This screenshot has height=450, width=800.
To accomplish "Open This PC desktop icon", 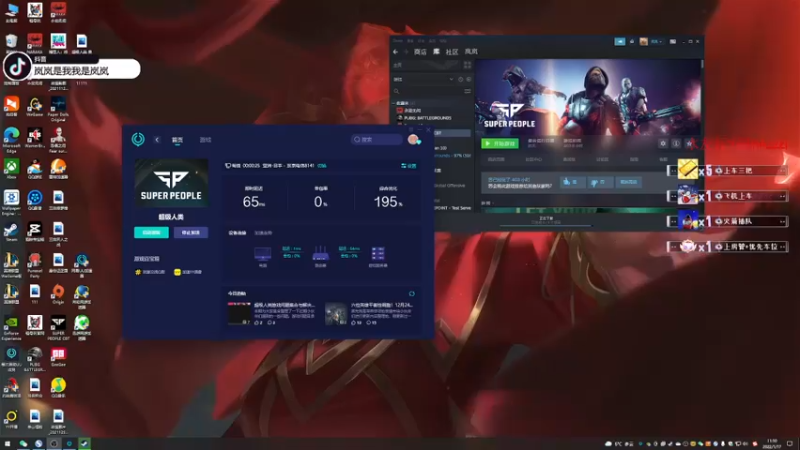I will tap(11, 12).
